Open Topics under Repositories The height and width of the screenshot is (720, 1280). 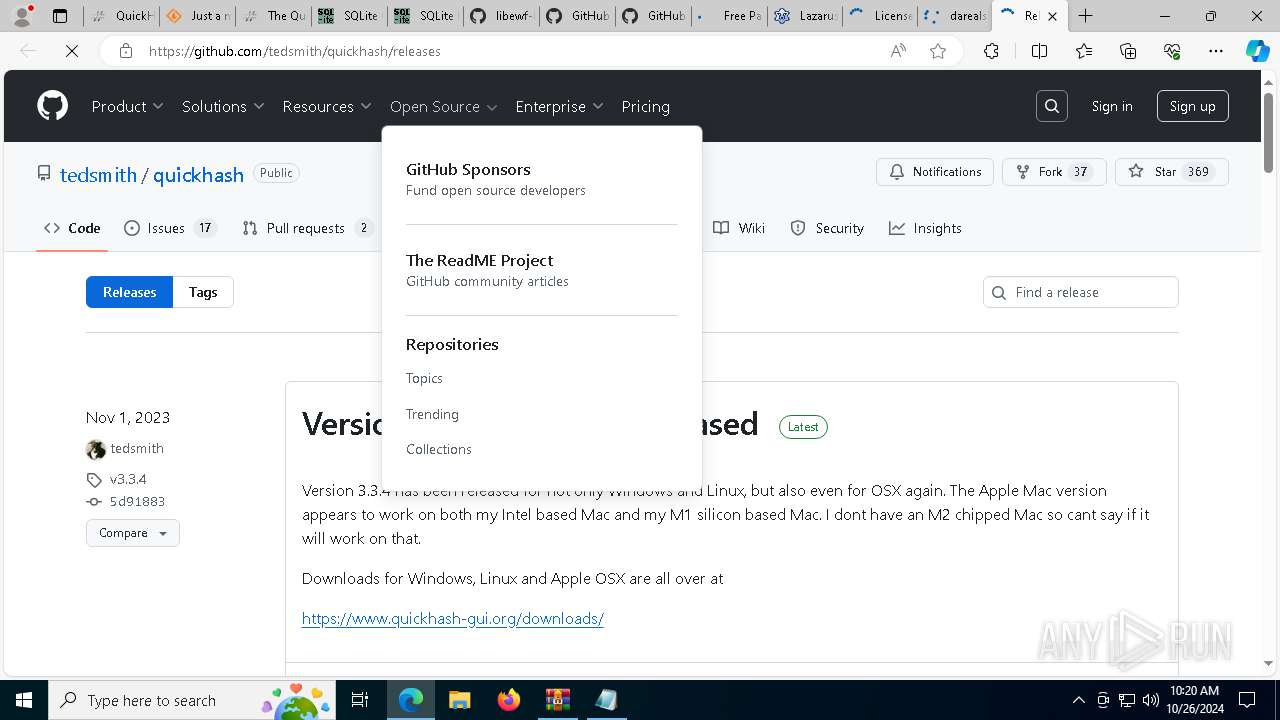coord(424,378)
